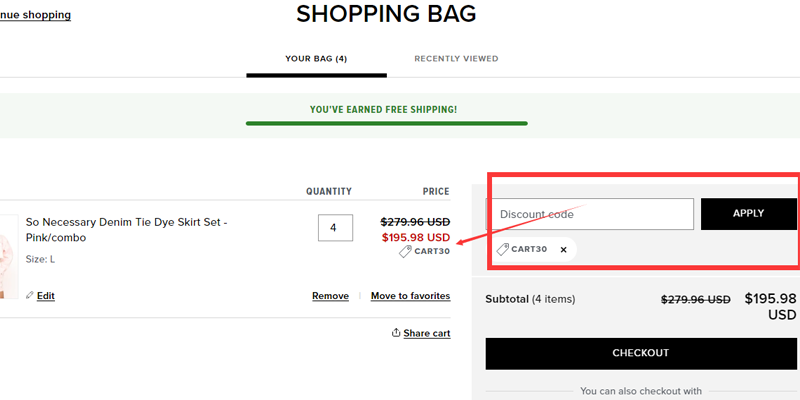Switch to the Your Bag (4) tab

point(316,59)
